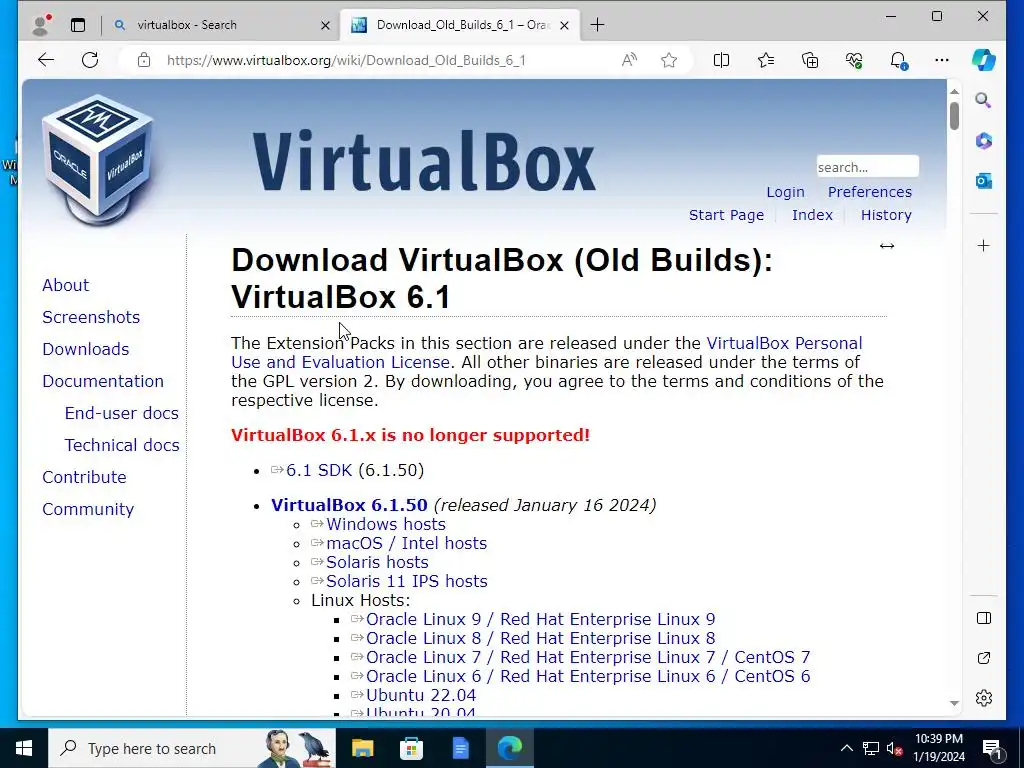
Task: Click the address bar URL
Action: [346, 60]
